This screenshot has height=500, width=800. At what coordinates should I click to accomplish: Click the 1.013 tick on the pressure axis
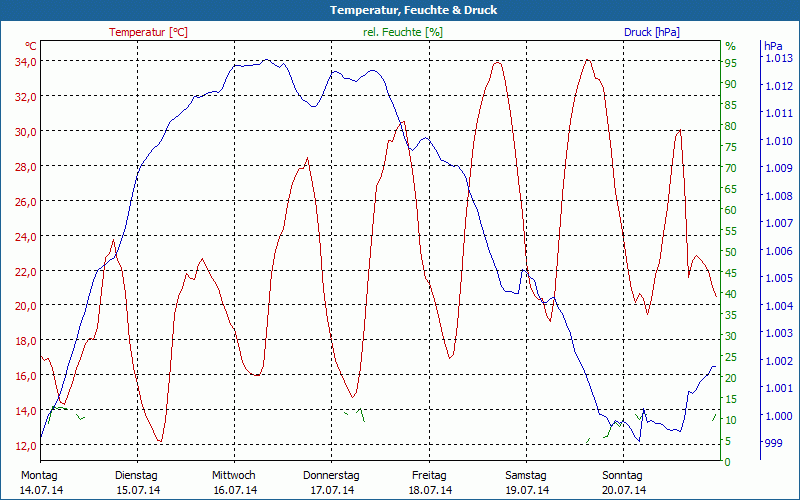tap(778, 59)
